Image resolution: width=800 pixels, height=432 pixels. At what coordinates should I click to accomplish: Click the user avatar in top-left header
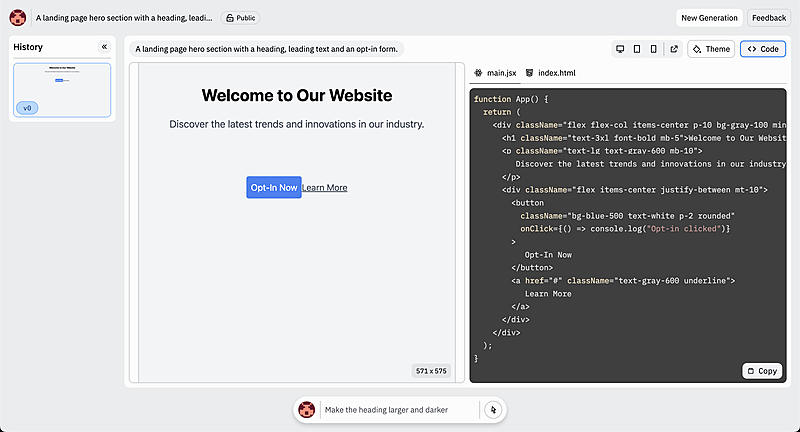click(18, 18)
